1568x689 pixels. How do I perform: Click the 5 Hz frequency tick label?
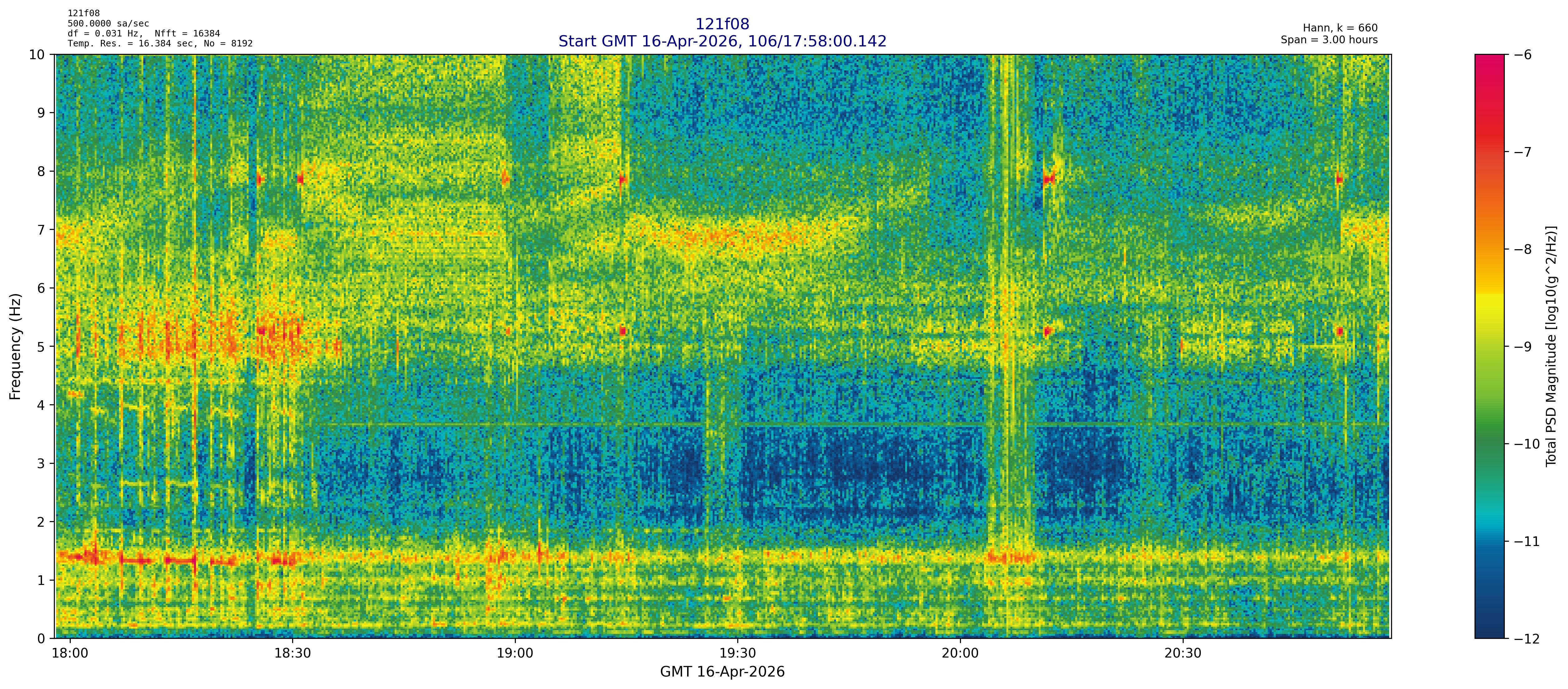41,347
